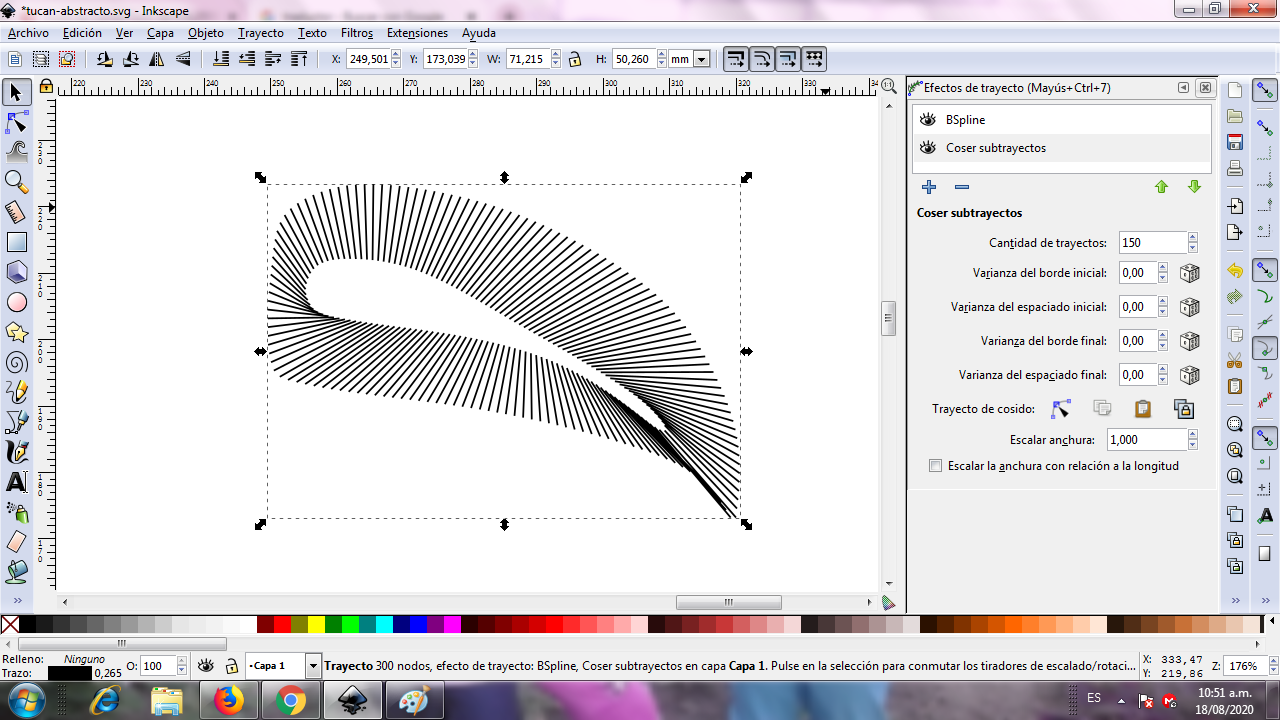Randomize Varianza del espaciado final dice
This screenshot has width=1280, height=720.
pyautogui.click(x=1189, y=375)
